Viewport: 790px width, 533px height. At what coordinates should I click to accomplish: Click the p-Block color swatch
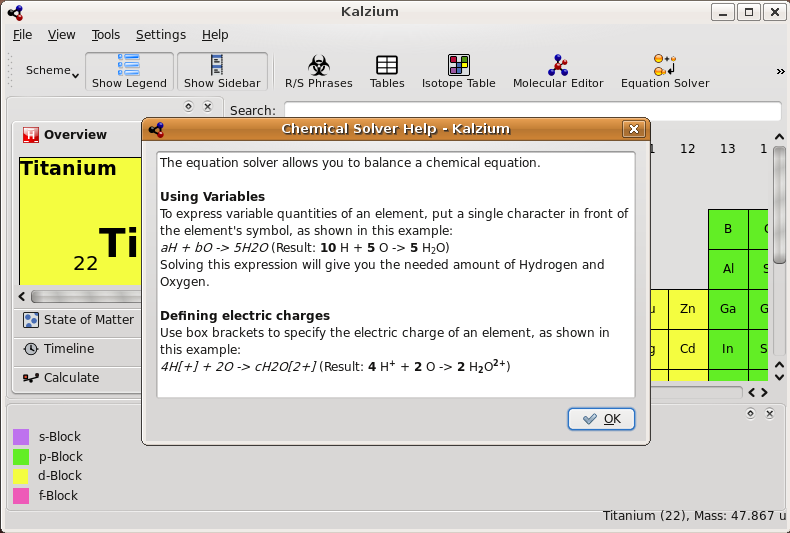[x=21, y=457]
